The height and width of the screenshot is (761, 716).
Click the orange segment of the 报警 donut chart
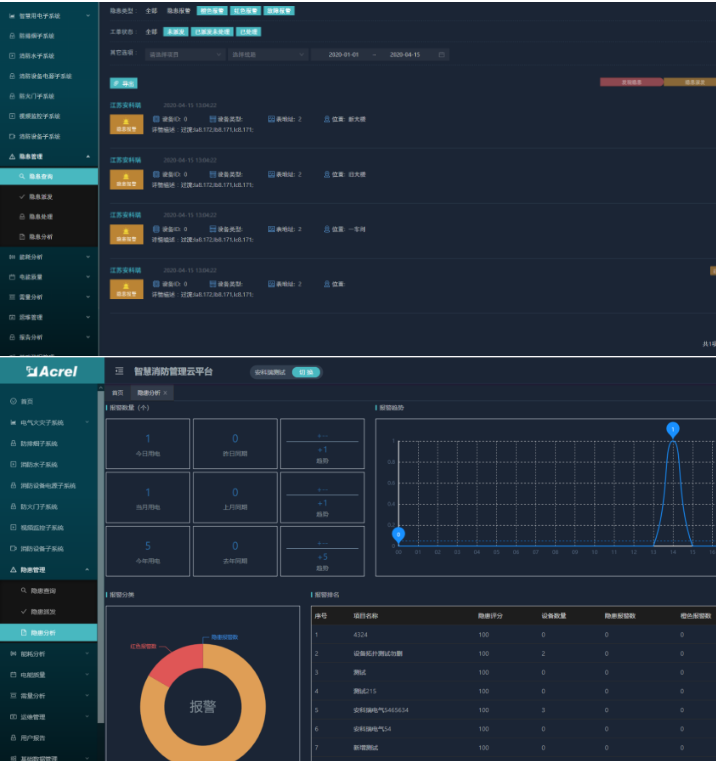tap(252, 709)
